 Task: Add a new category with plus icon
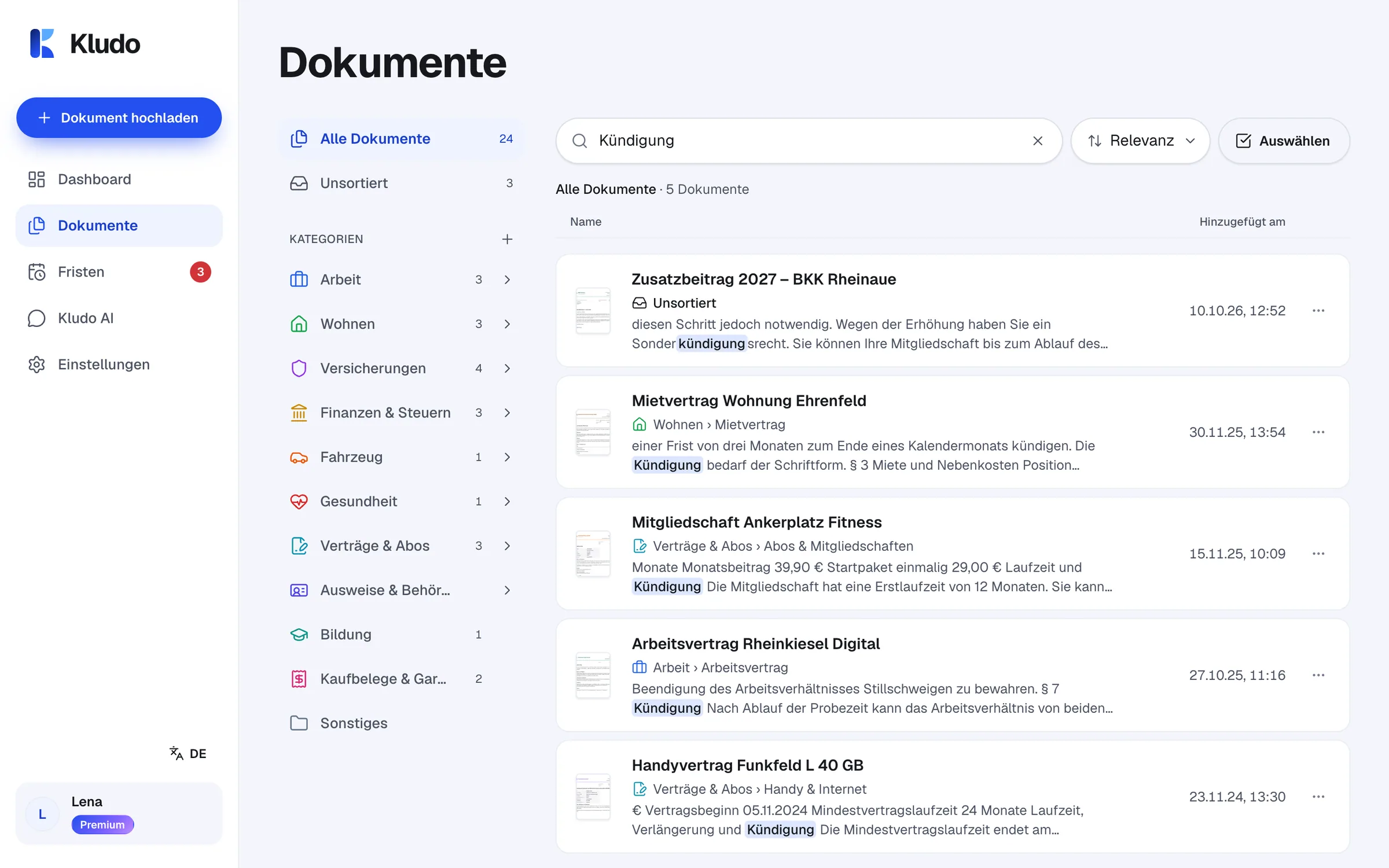[507, 239]
